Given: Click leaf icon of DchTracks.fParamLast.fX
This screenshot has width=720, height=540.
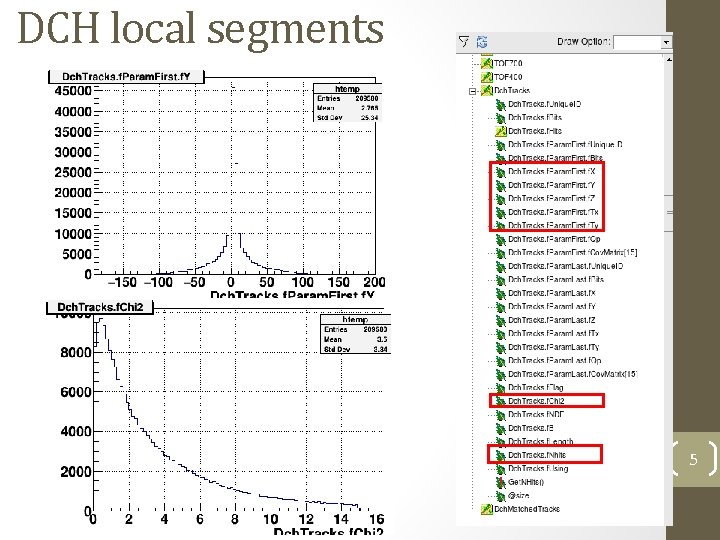Looking at the screenshot, I should (501, 293).
